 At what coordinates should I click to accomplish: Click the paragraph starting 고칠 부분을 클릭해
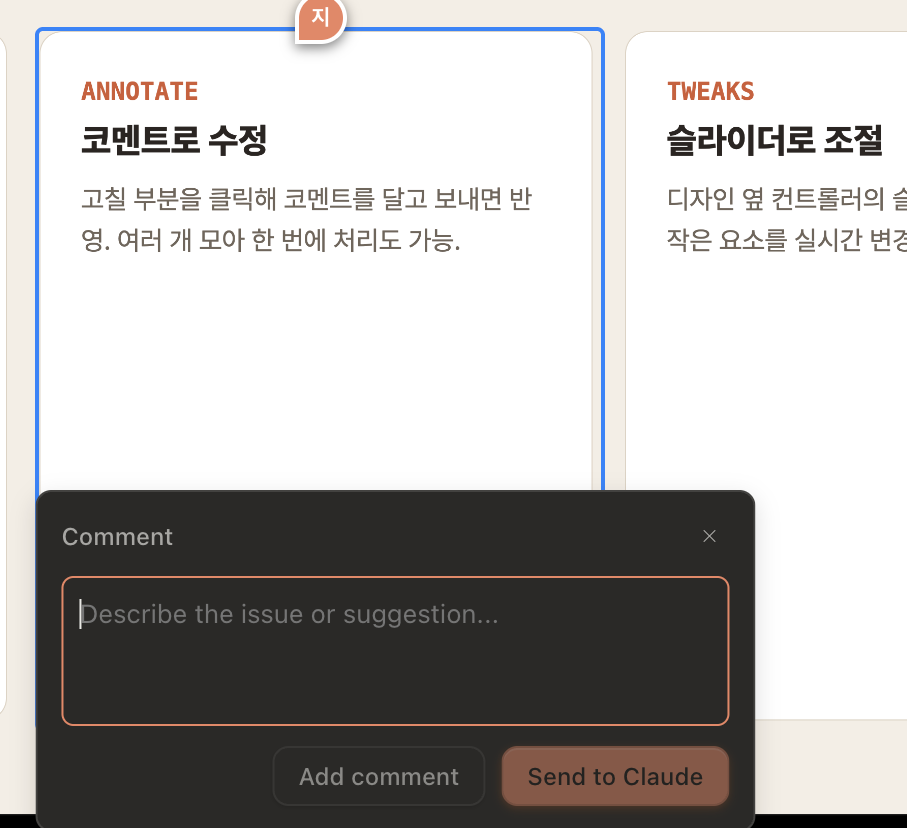[306, 219]
